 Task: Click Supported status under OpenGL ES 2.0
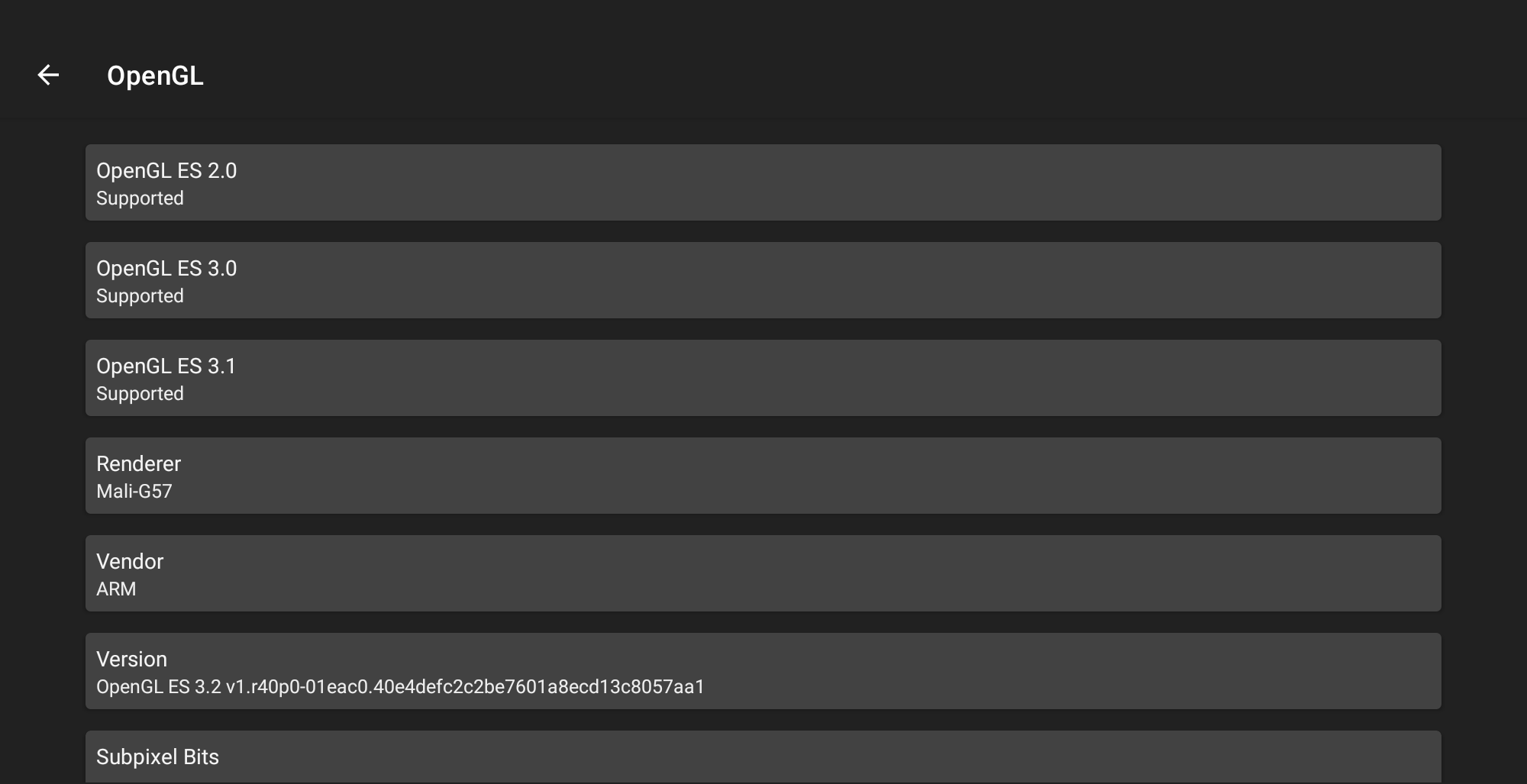[x=140, y=198]
